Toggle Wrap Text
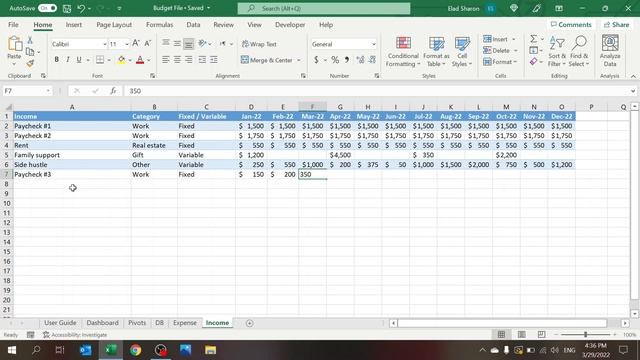 point(259,44)
